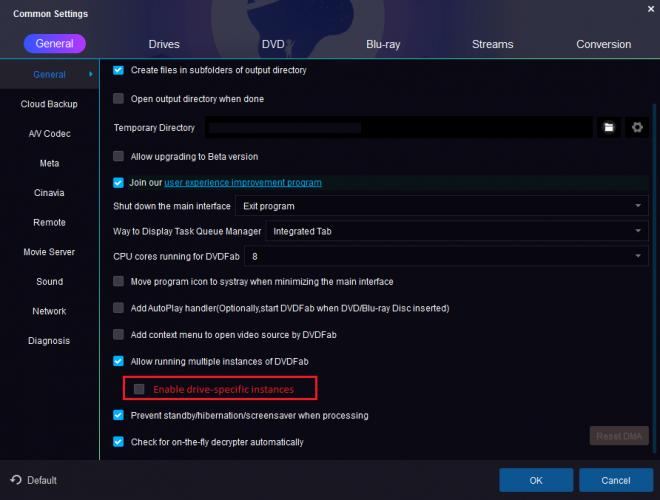Click into the Temporary Directory path field
The width and height of the screenshot is (660, 500).
[399, 127]
